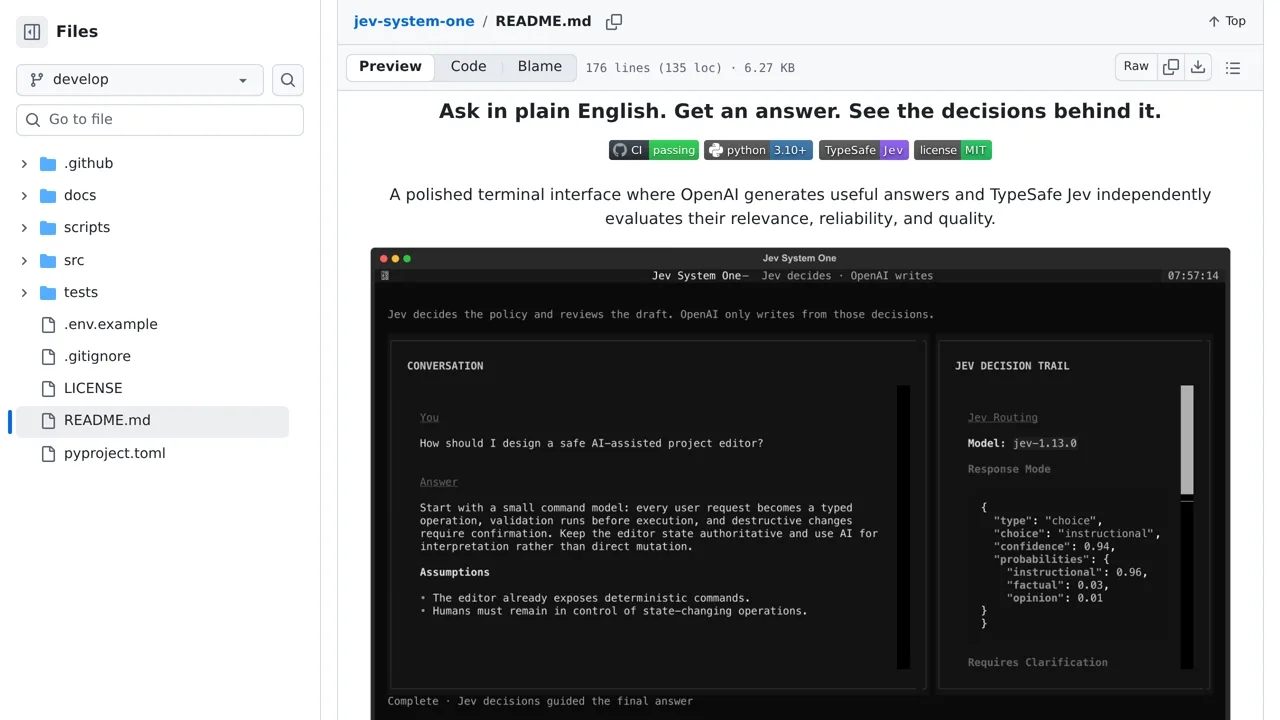This screenshot has width=1280, height=720.
Task: Open the develop branch dropdown
Action: click(x=140, y=80)
